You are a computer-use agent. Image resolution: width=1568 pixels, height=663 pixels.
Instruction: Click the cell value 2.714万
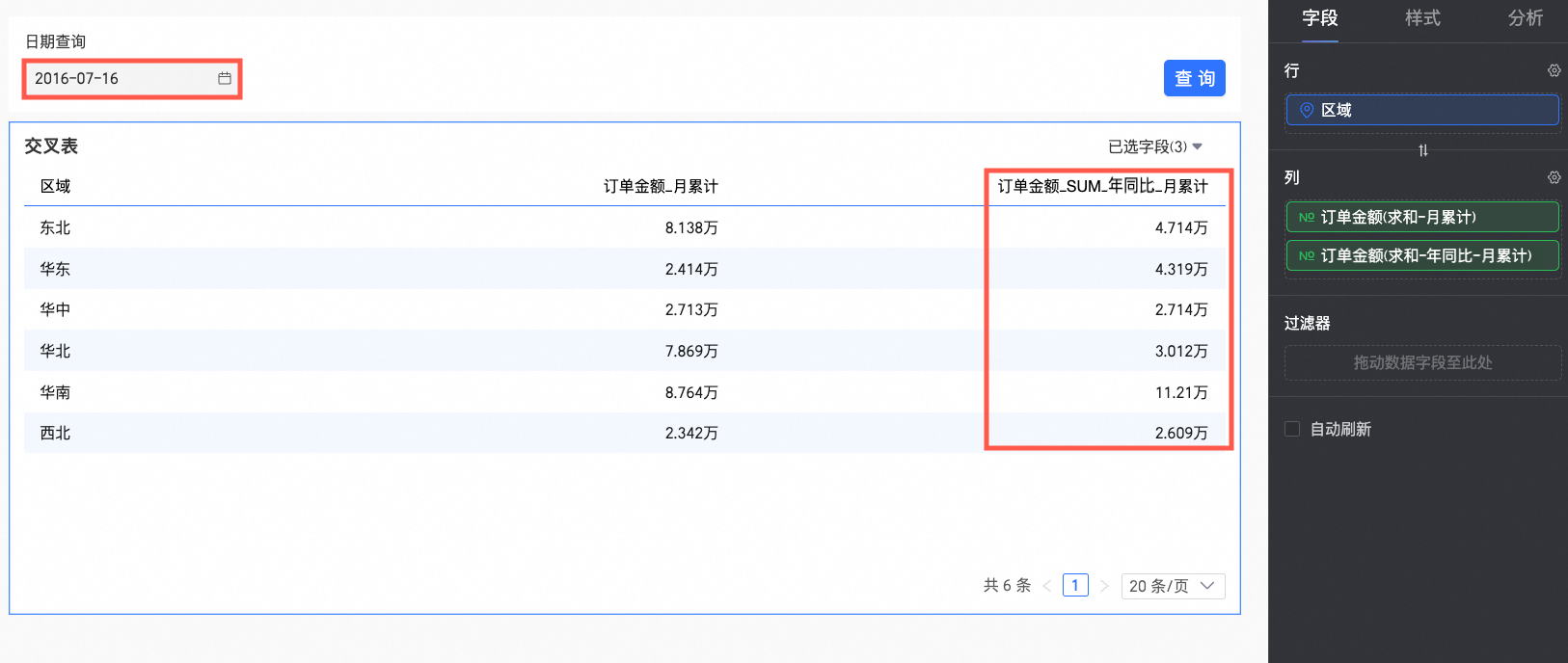(x=1181, y=309)
